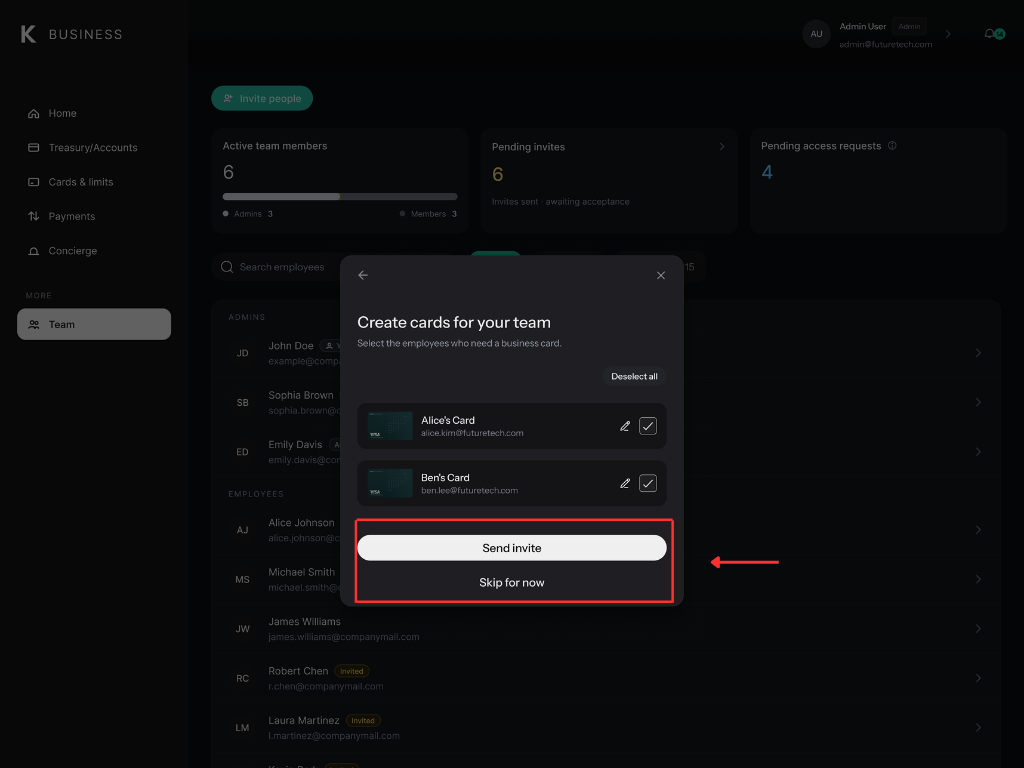Click the admin@futuretech.com email text
Image resolution: width=1024 pixels, height=768 pixels.
(886, 44)
